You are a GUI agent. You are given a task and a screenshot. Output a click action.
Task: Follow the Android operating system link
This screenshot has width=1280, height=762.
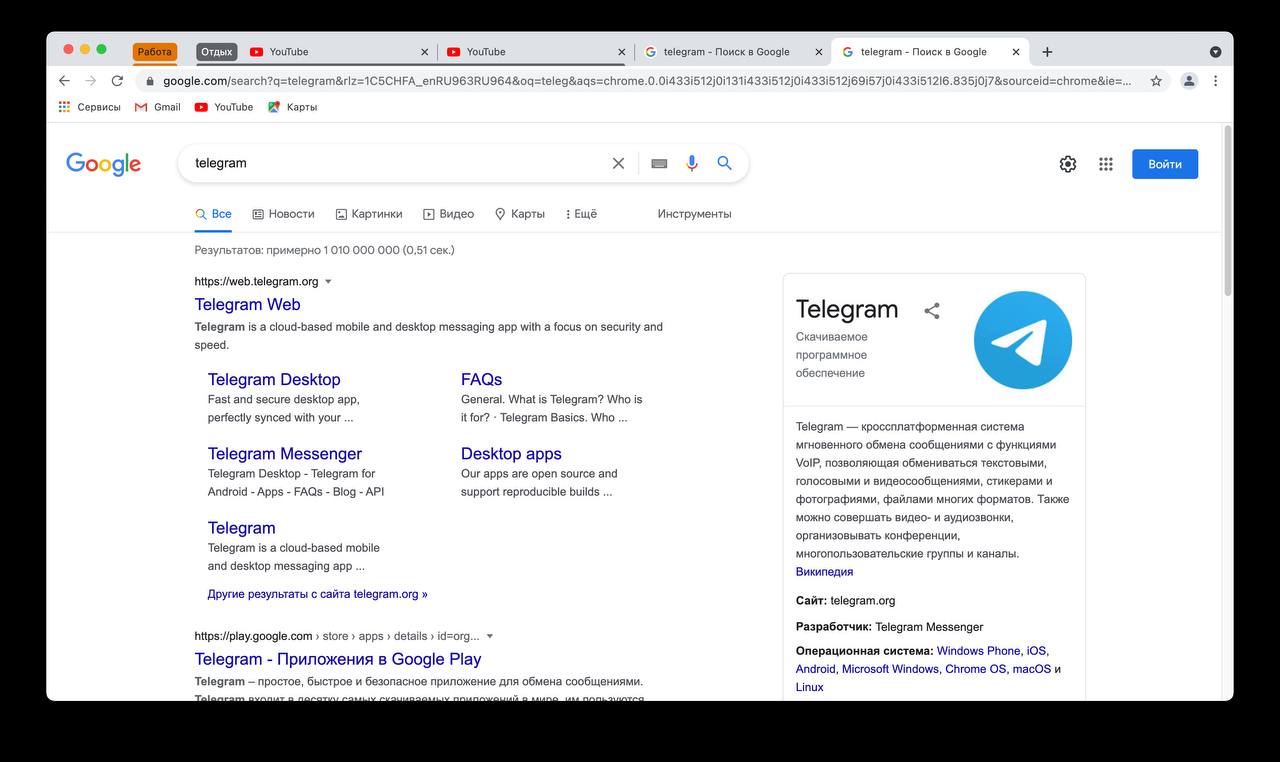816,669
